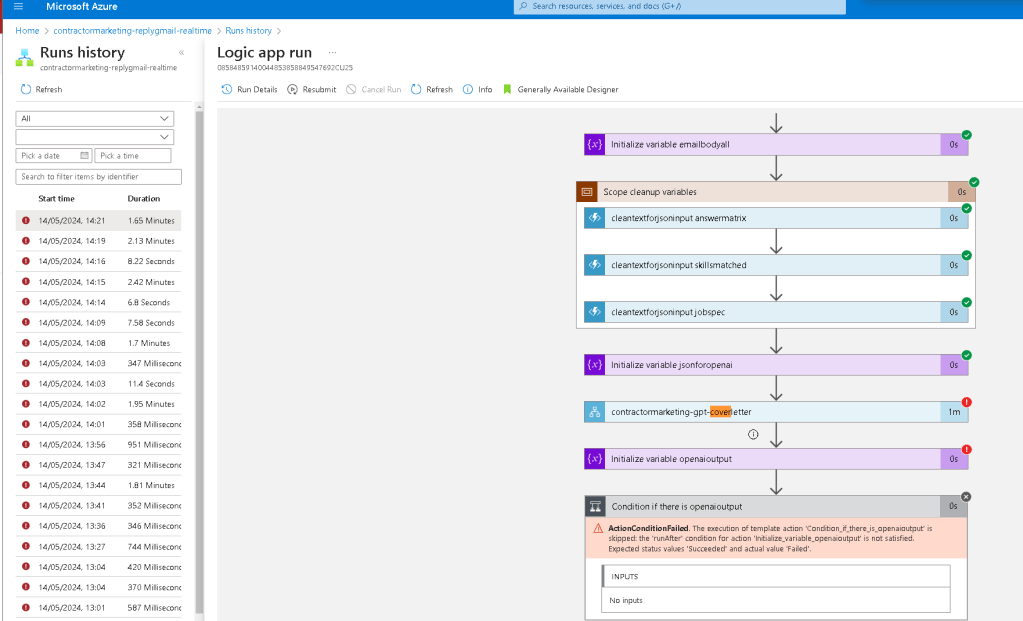Expand the Initialize variable emailbodyall action
Viewport: 1023px width, 621px height.
tap(776, 145)
